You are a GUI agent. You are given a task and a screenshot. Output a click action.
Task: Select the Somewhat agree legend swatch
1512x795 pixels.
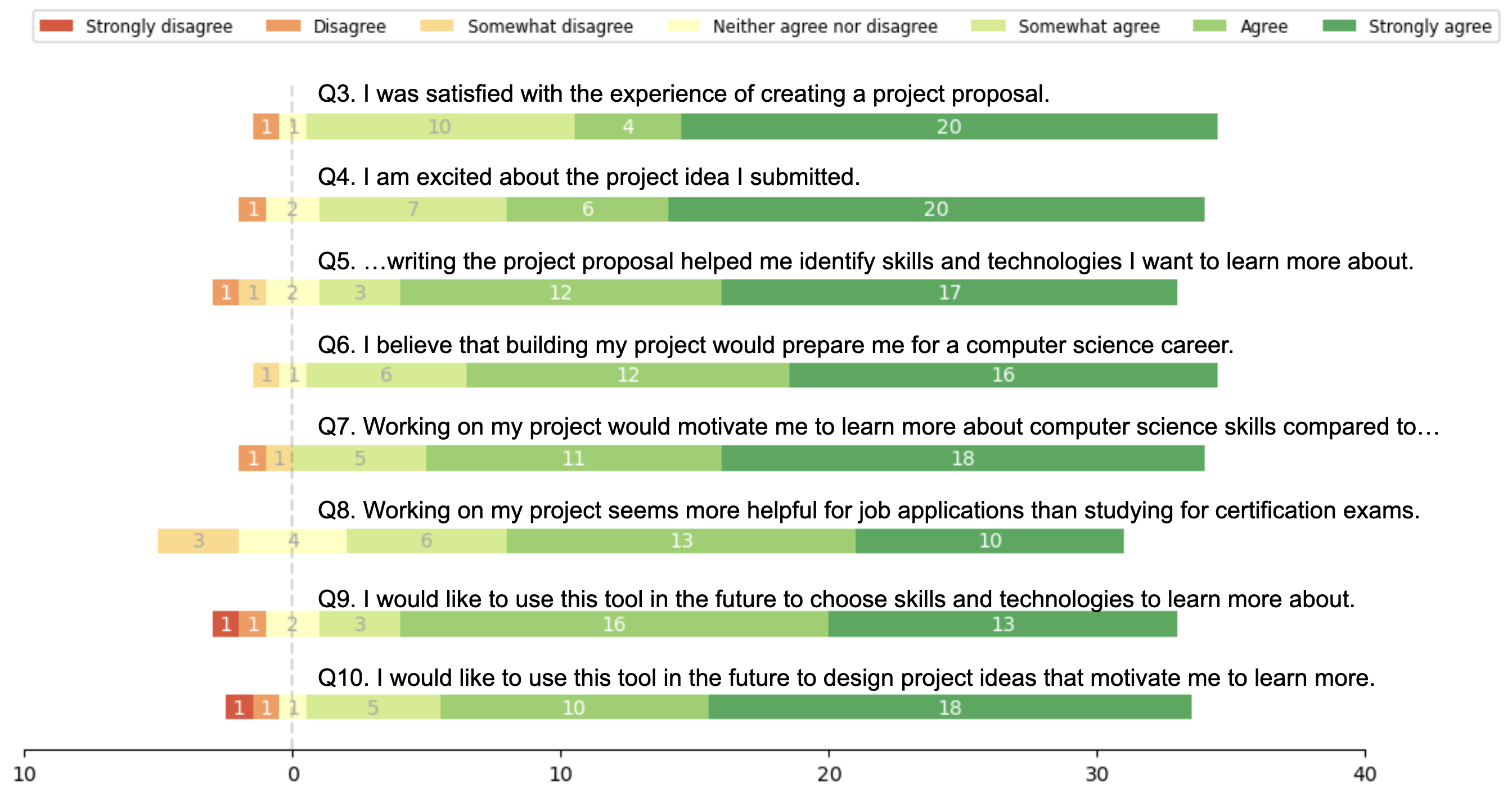pyautogui.click(x=988, y=26)
